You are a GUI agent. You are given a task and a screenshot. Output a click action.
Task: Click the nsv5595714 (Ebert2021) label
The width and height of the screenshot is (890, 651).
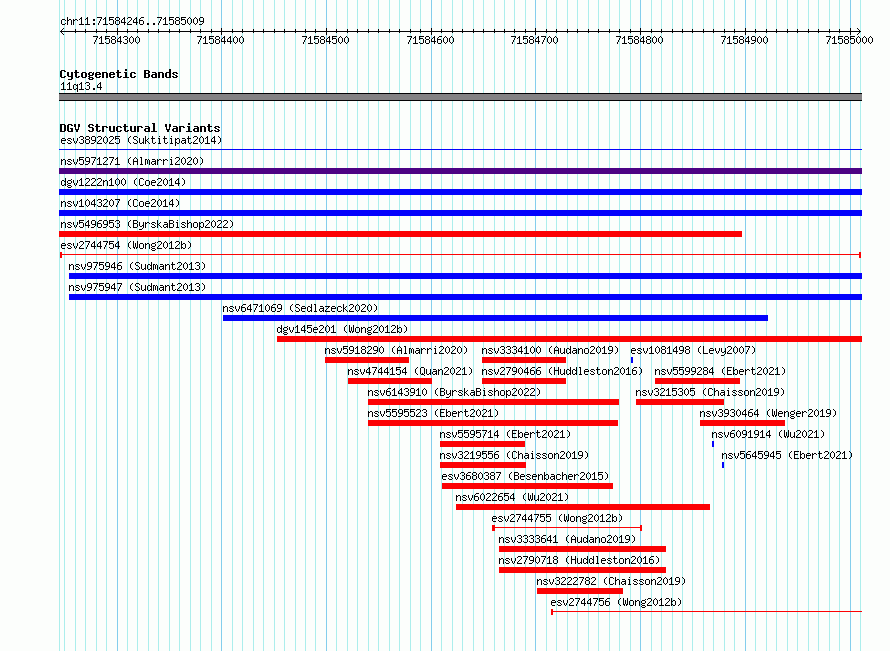click(x=505, y=434)
